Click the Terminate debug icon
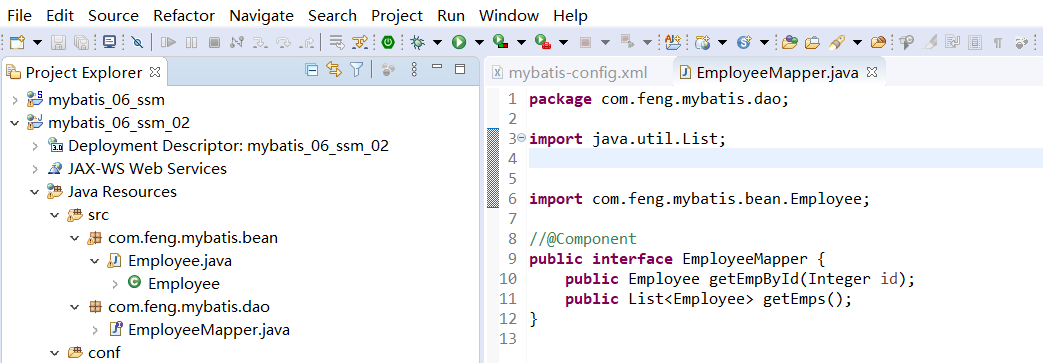The image size is (1043, 363). tap(214, 43)
